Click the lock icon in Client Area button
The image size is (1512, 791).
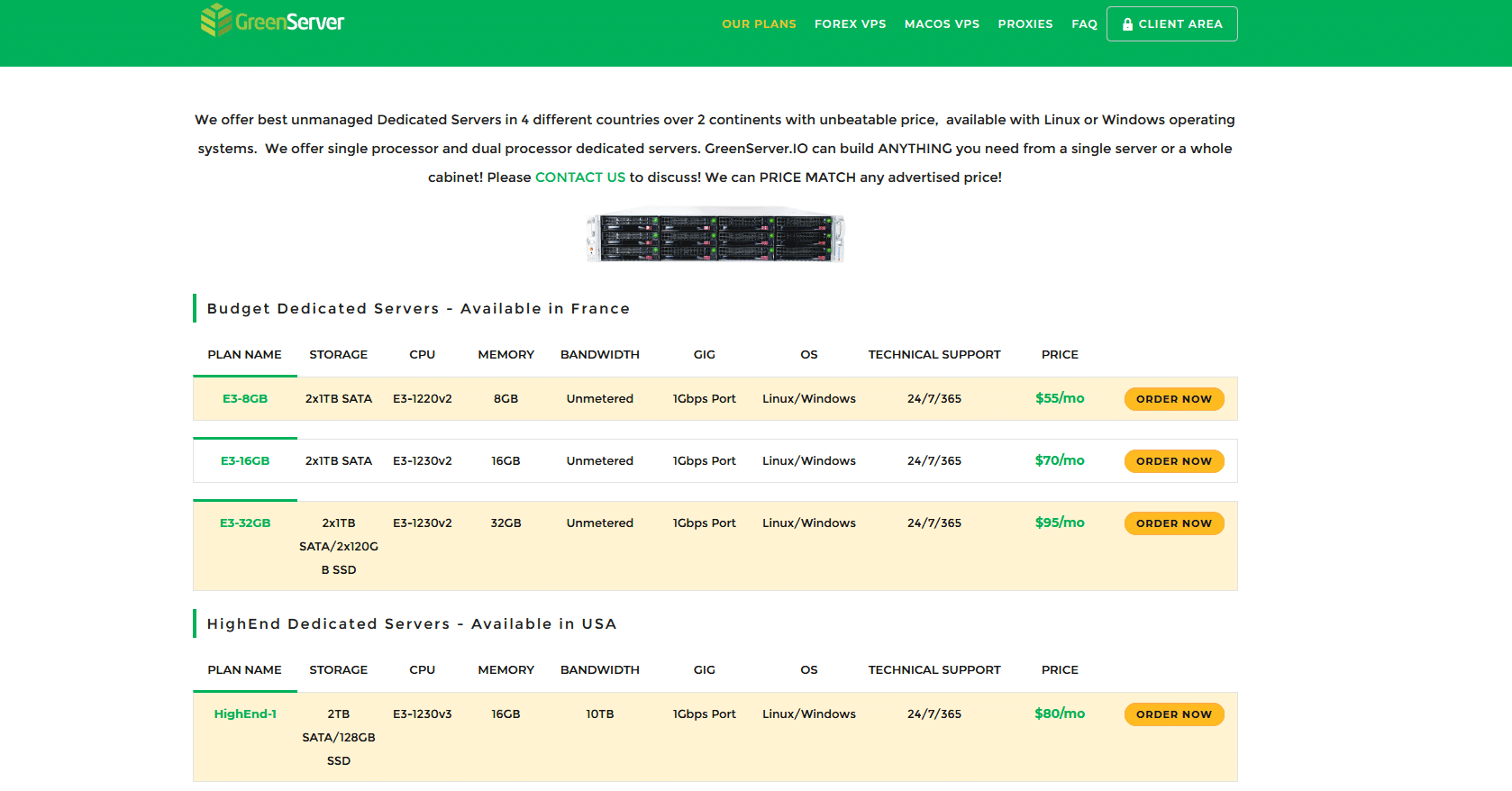tap(1127, 24)
